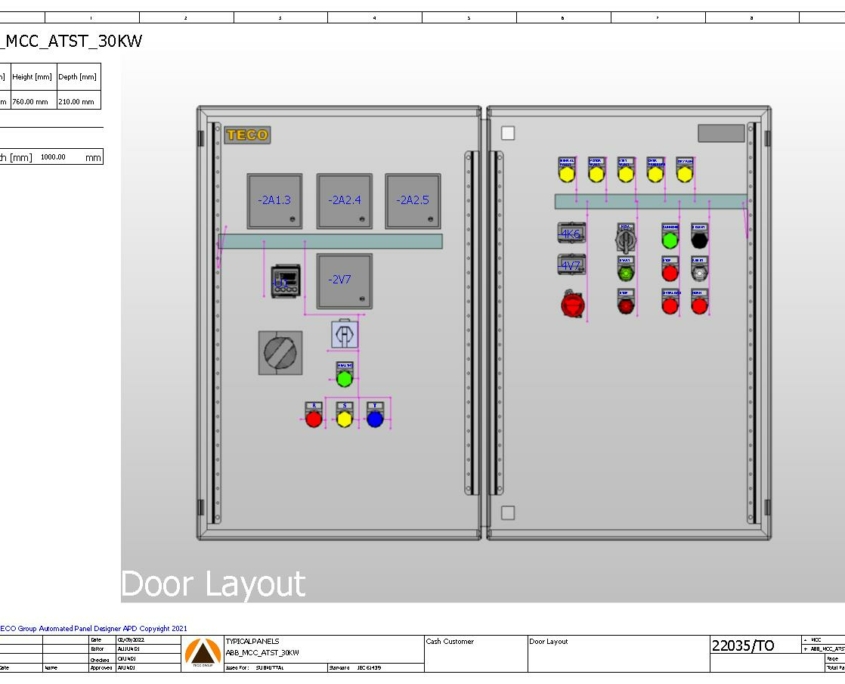Click the -2V7 drive module

[342, 280]
